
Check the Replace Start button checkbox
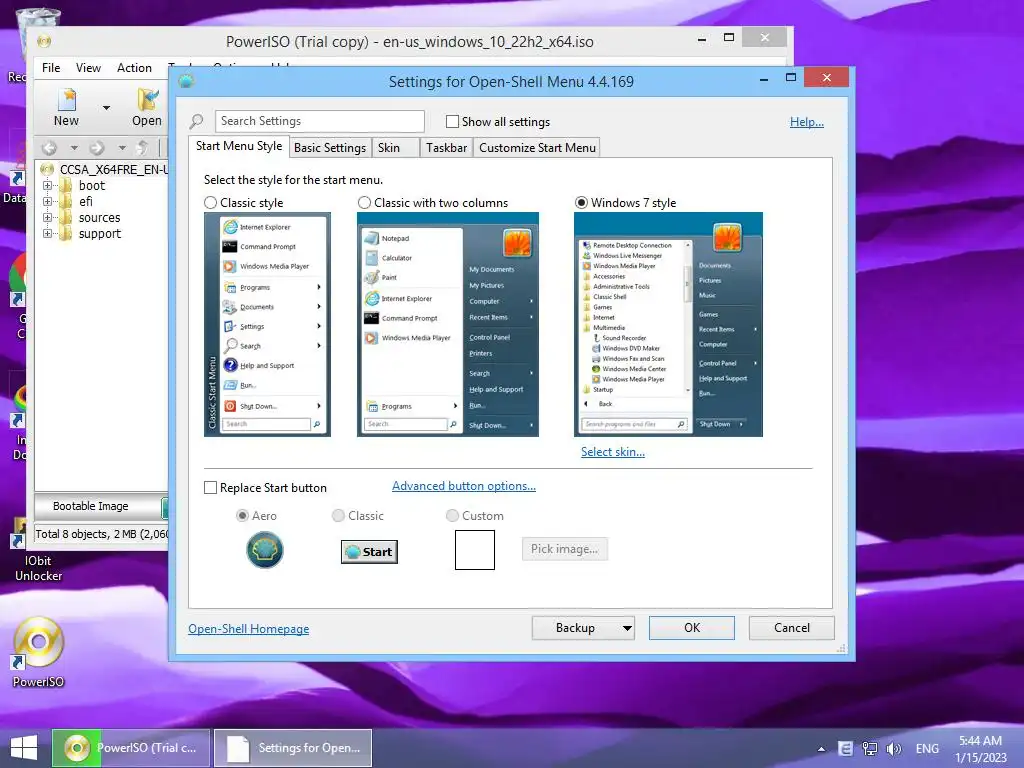210,487
